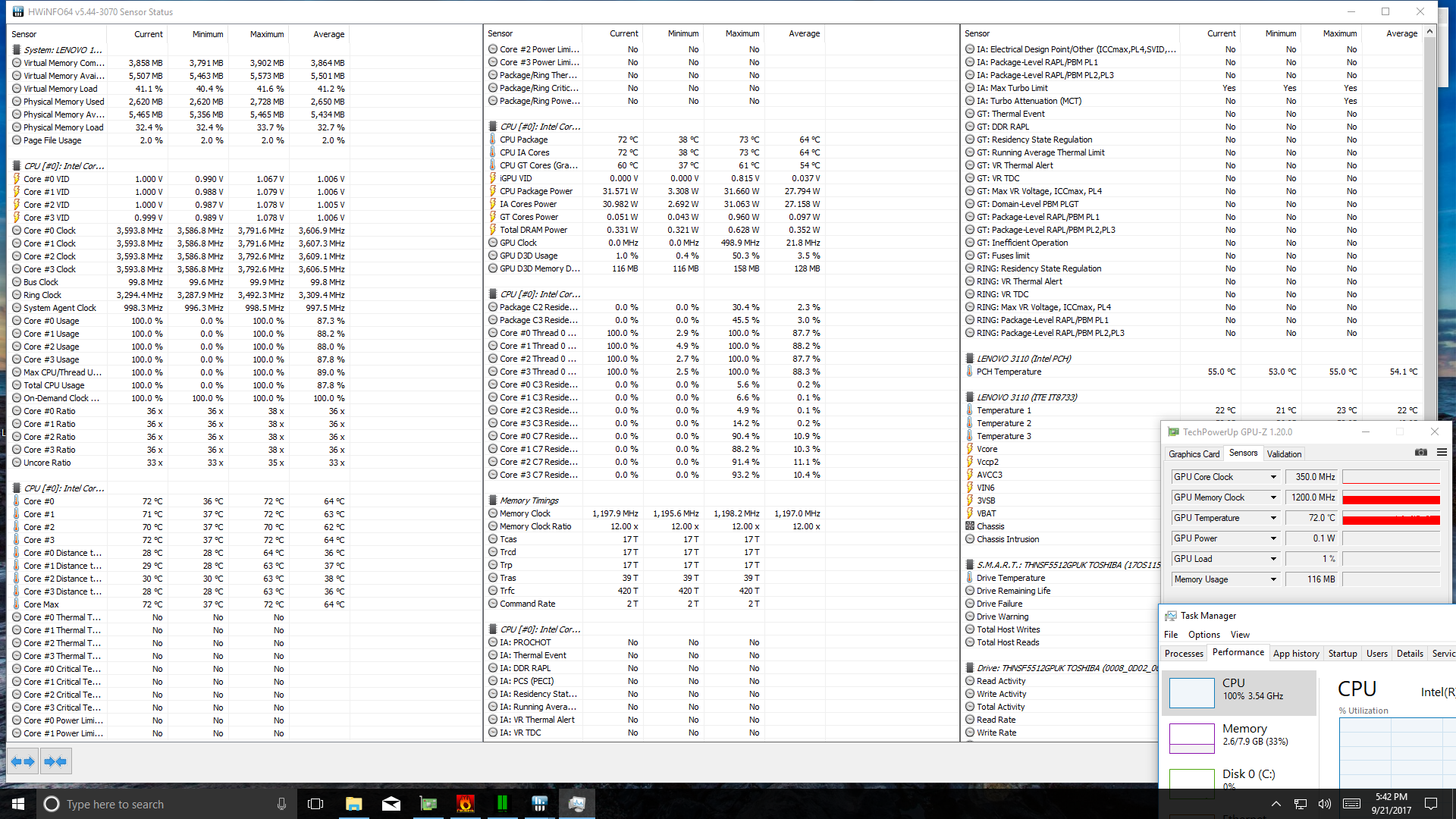
Task: Switch to FurMark flame taskbar icon
Action: [466, 804]
